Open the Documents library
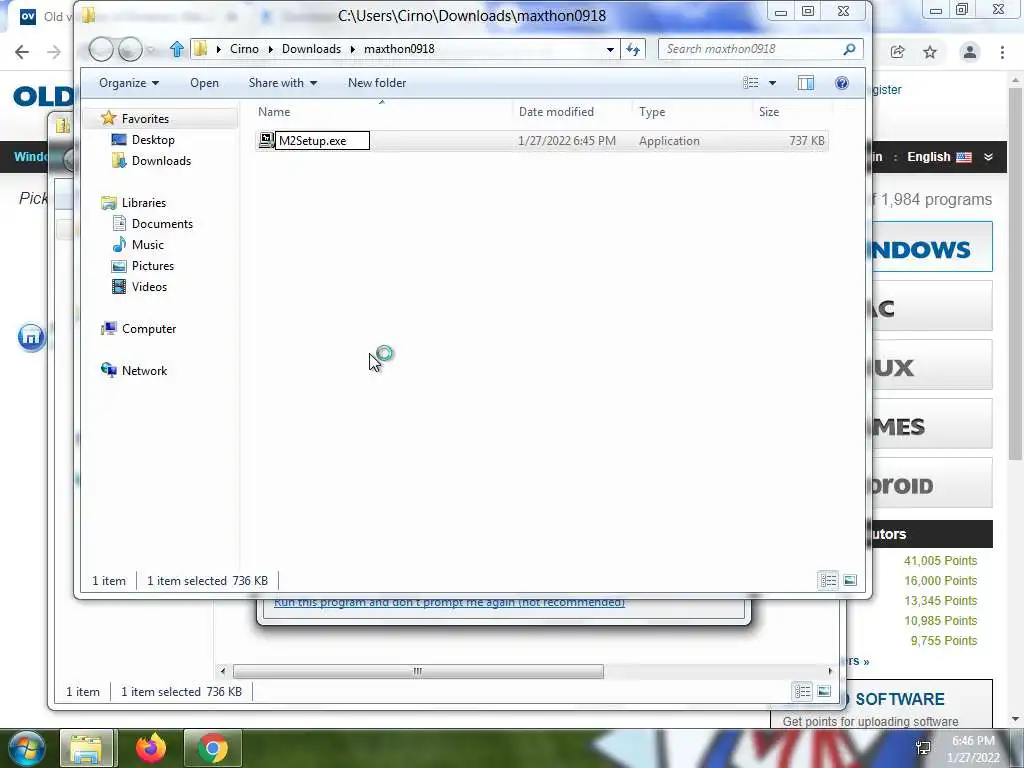Viewport: 1024px width, 768px height. [x=162, y=223]
